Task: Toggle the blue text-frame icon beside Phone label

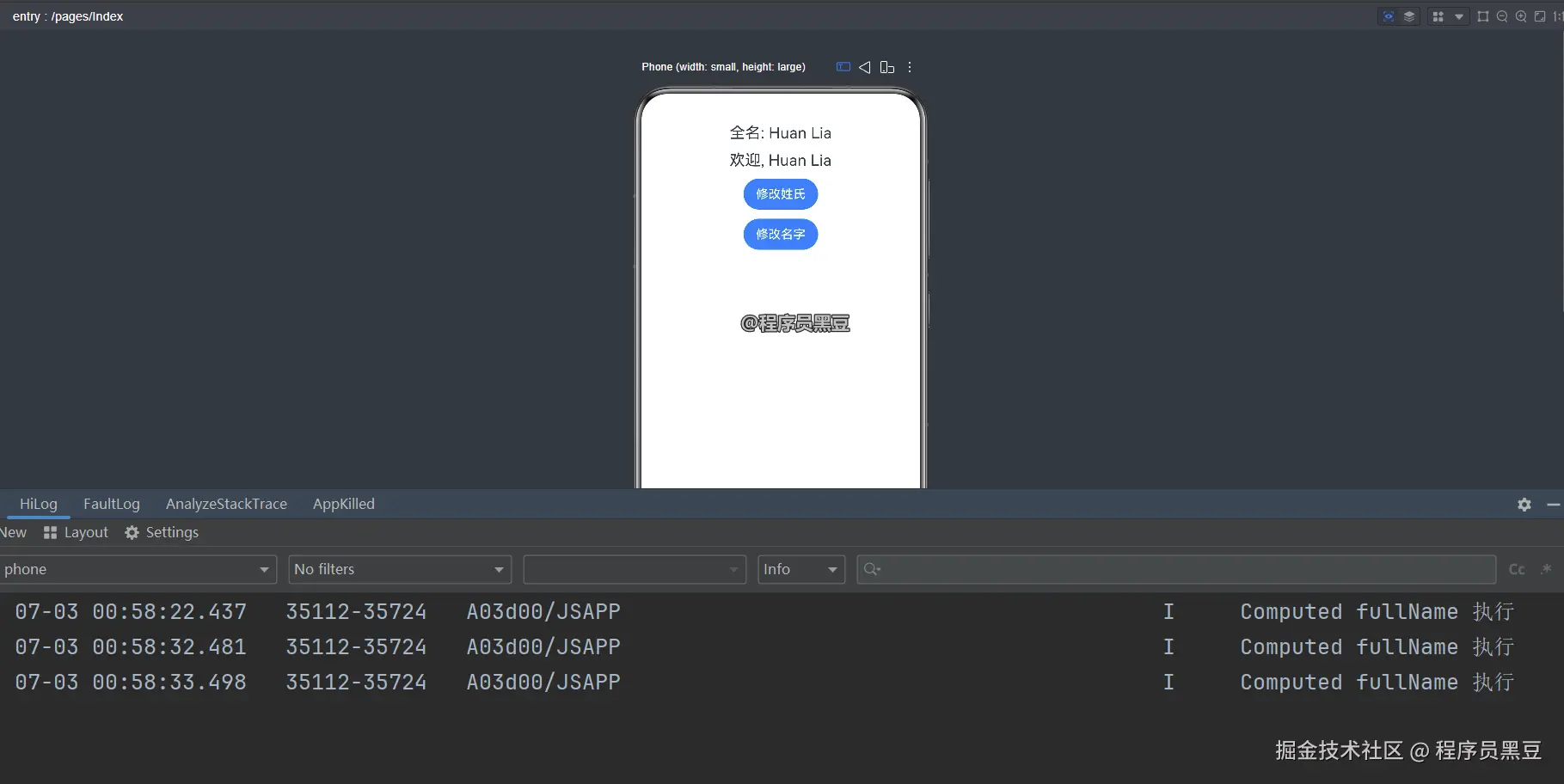Action: pos(843,66)
